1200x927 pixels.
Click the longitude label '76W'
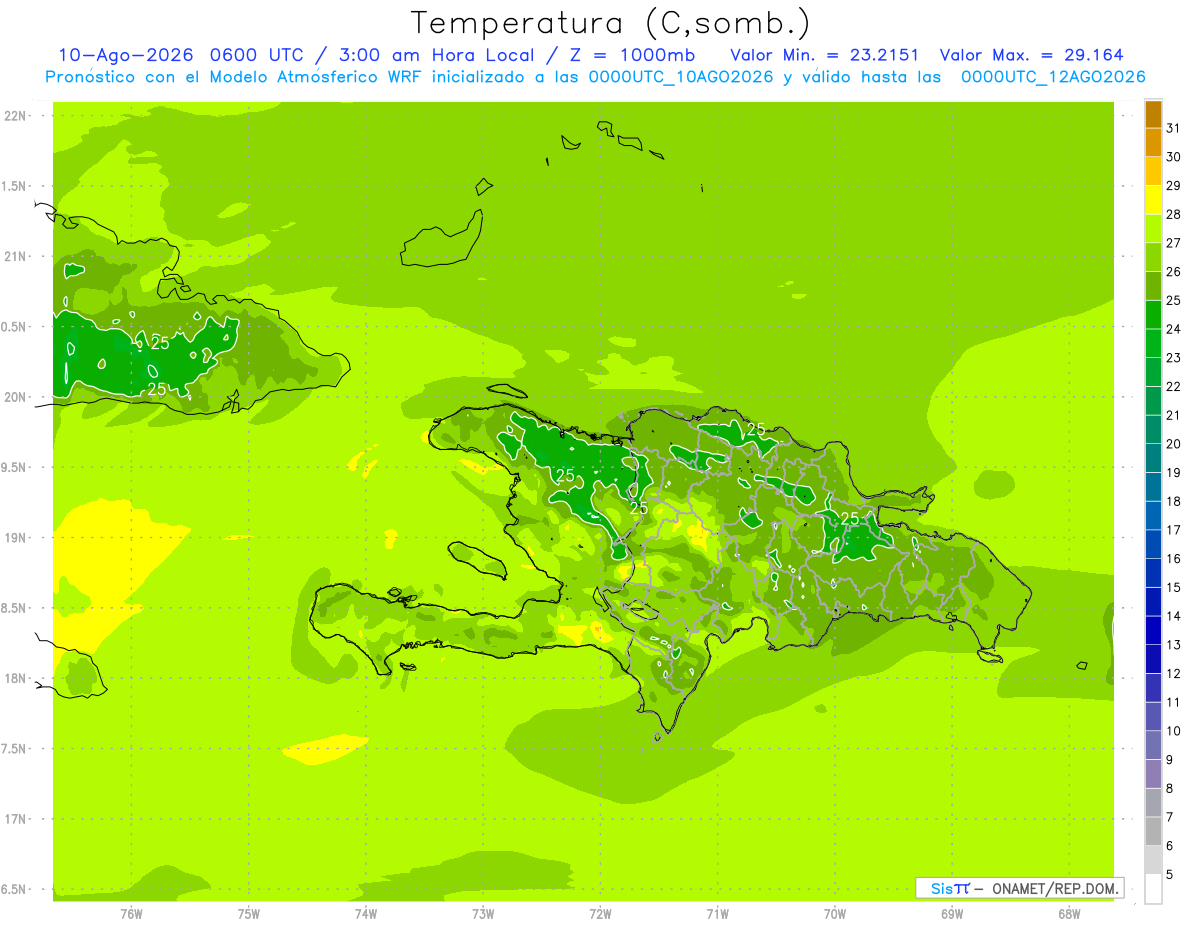tap(131, 914)
